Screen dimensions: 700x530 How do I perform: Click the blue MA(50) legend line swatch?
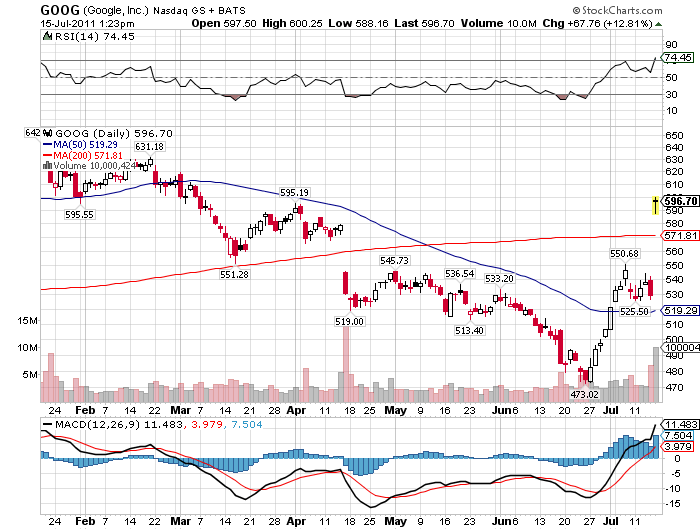coord(47,145)
